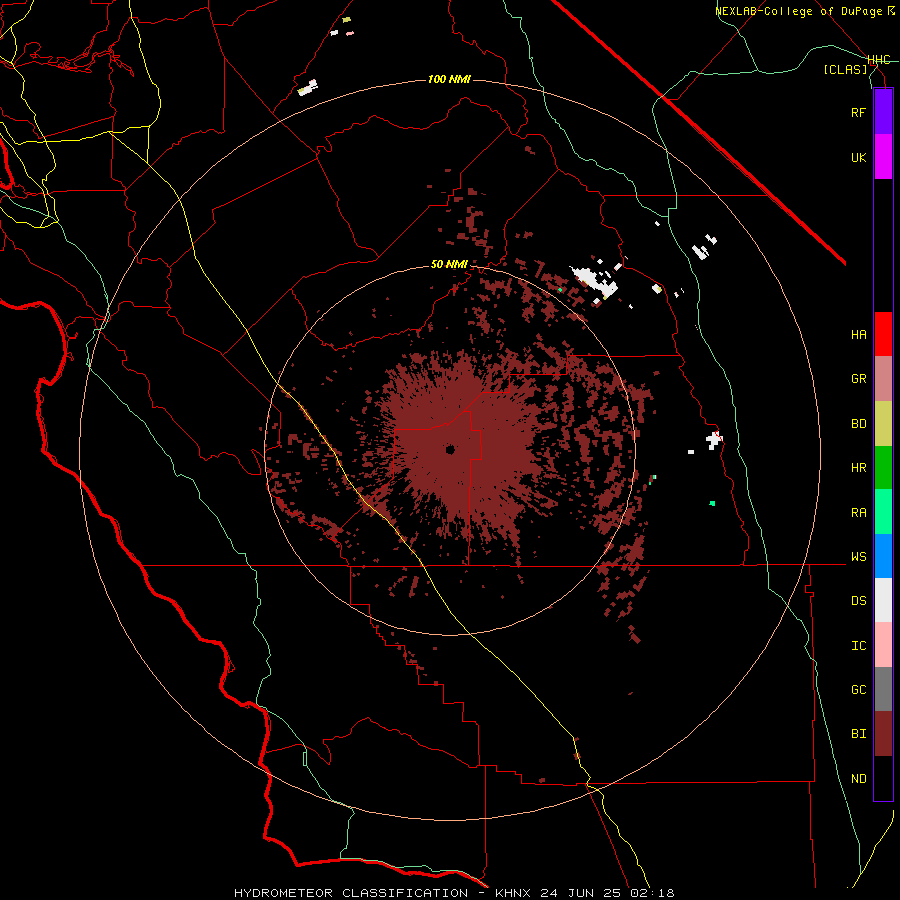This screenshot has width=900, height=900.
Task: Click the HHC product code label
Action: [879, 60]
